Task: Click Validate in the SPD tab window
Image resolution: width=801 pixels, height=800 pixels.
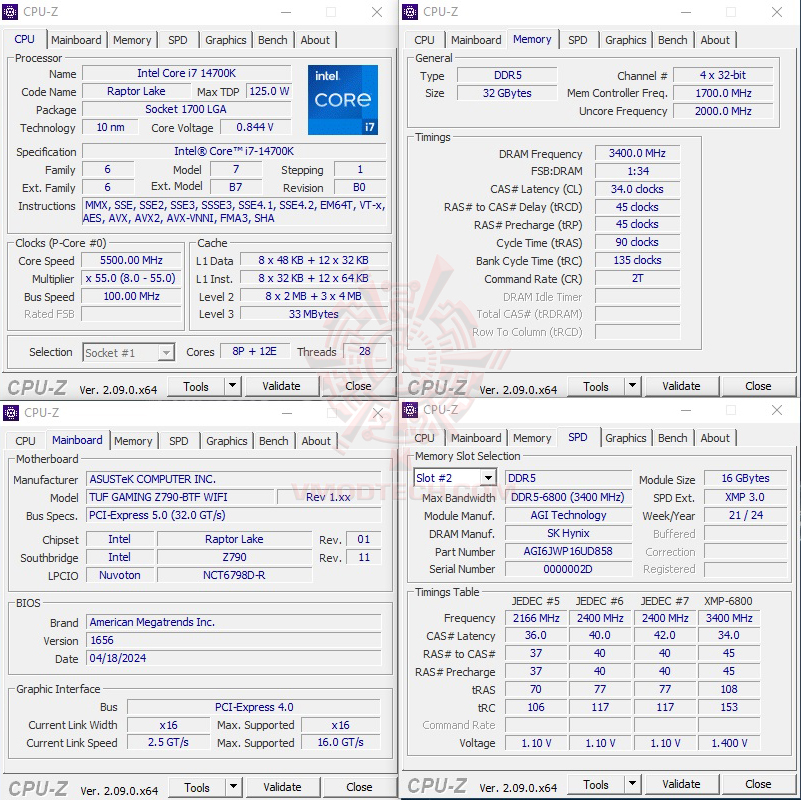Action: (681, 784)
